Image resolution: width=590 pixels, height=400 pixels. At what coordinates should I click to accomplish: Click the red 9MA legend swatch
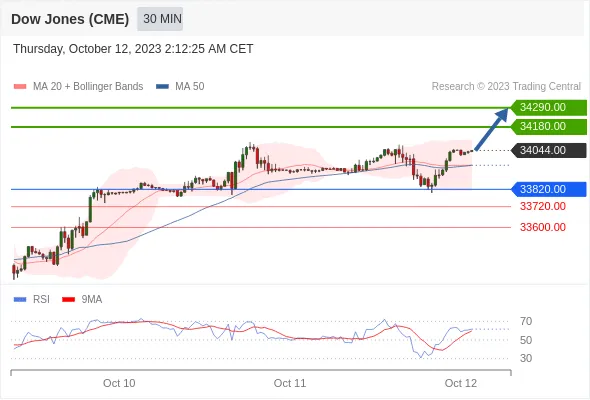[68, 300]
